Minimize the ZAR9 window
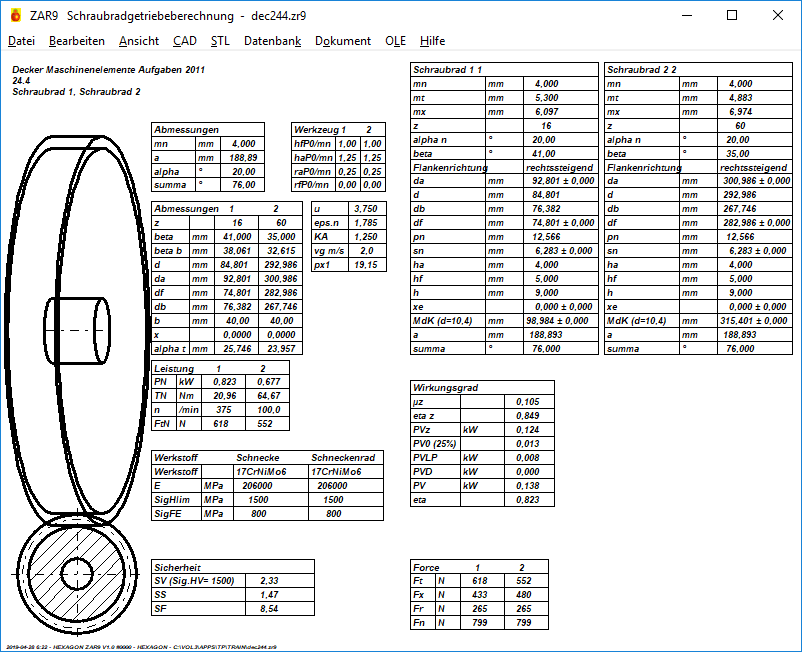 tap(685, 15)
